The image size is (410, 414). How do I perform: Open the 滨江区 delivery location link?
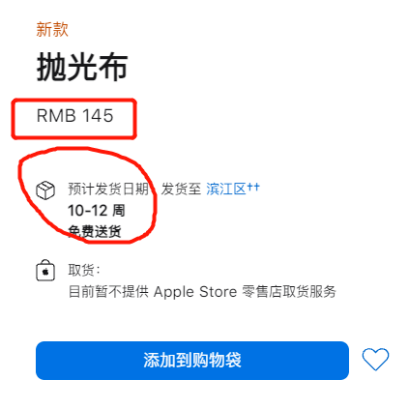pyautogui.click(x=226, y=189)
